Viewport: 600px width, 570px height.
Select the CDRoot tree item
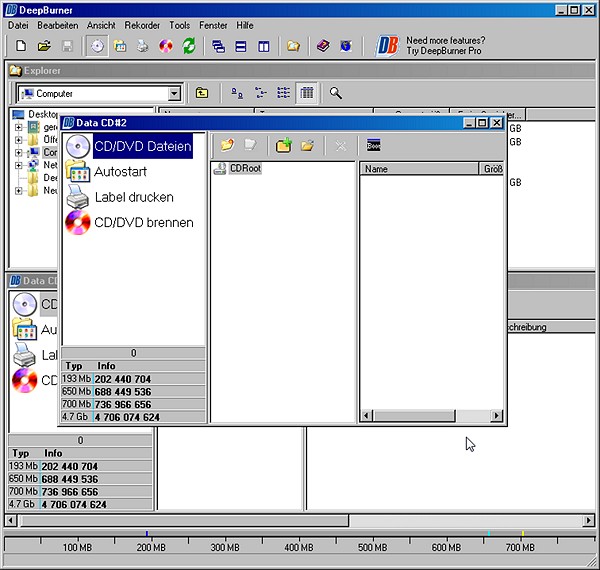245,168
